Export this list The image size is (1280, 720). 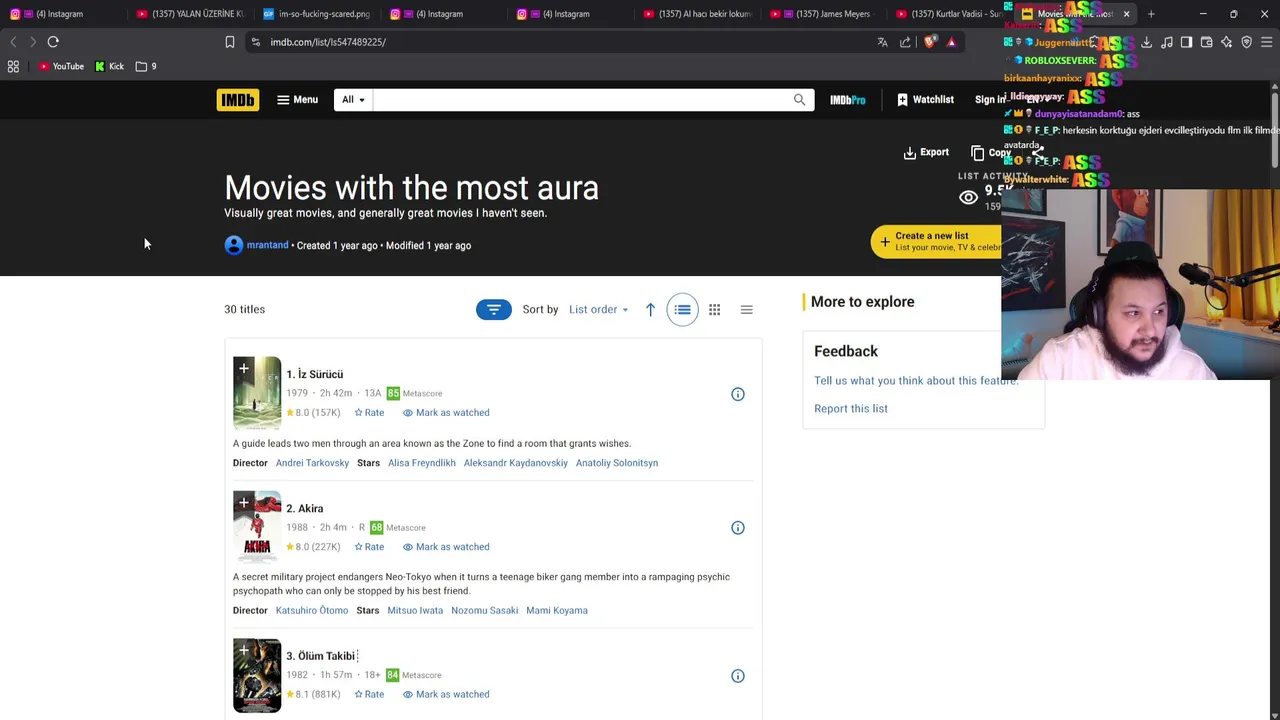coord(926,152)
